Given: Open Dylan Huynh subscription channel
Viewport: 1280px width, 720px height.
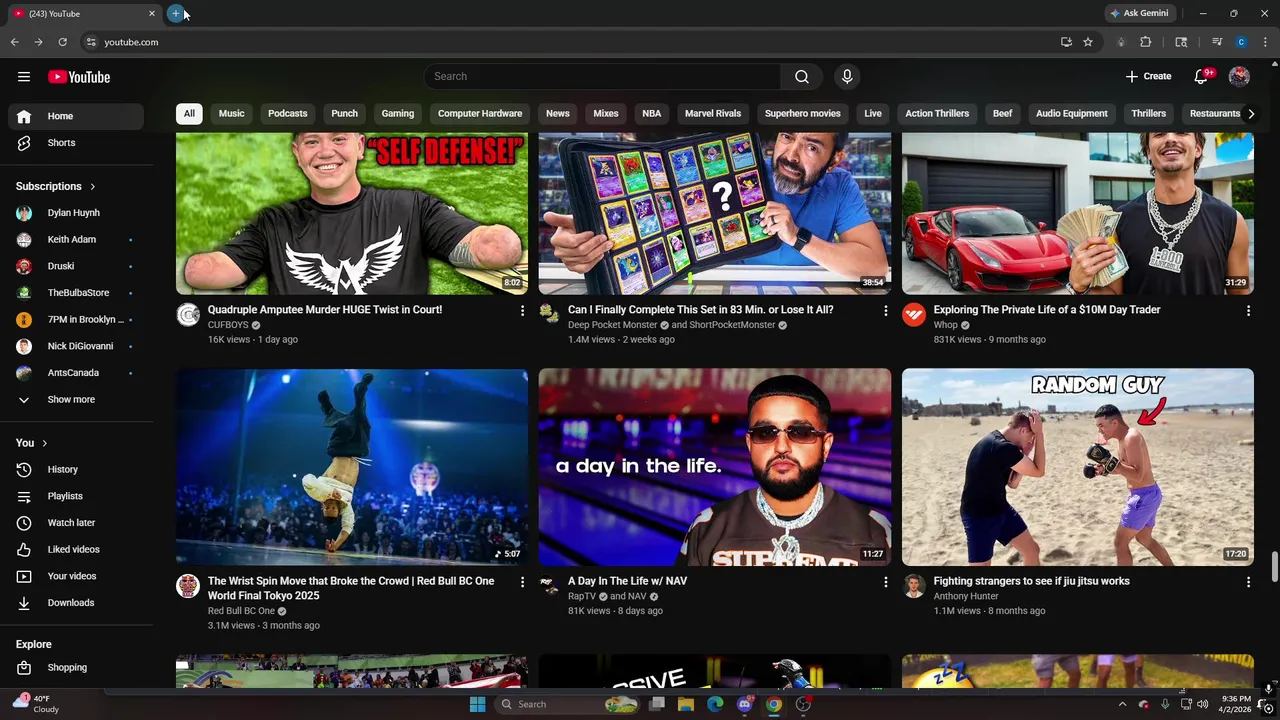Looking at the screenshot, I should click(x=76, y=213).
